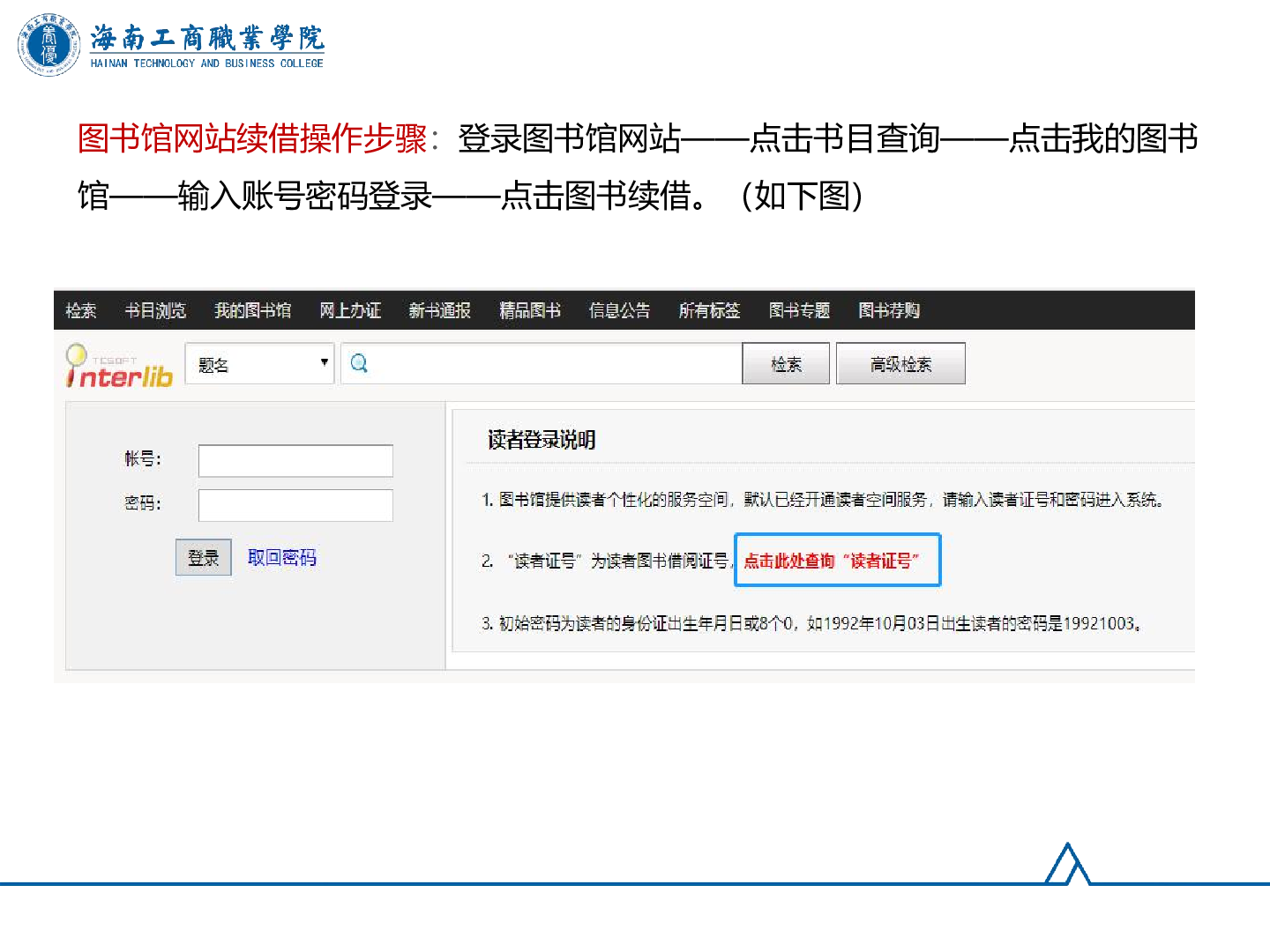This screenshot has width=1270, height=952.
Task: Go to 我的图书馆 menu
Action: pos(253,310)
